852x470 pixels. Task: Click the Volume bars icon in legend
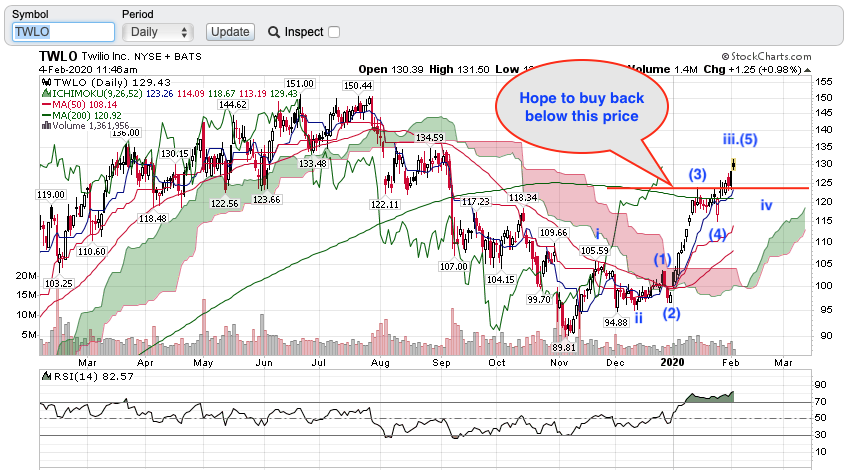click(44, 125)
